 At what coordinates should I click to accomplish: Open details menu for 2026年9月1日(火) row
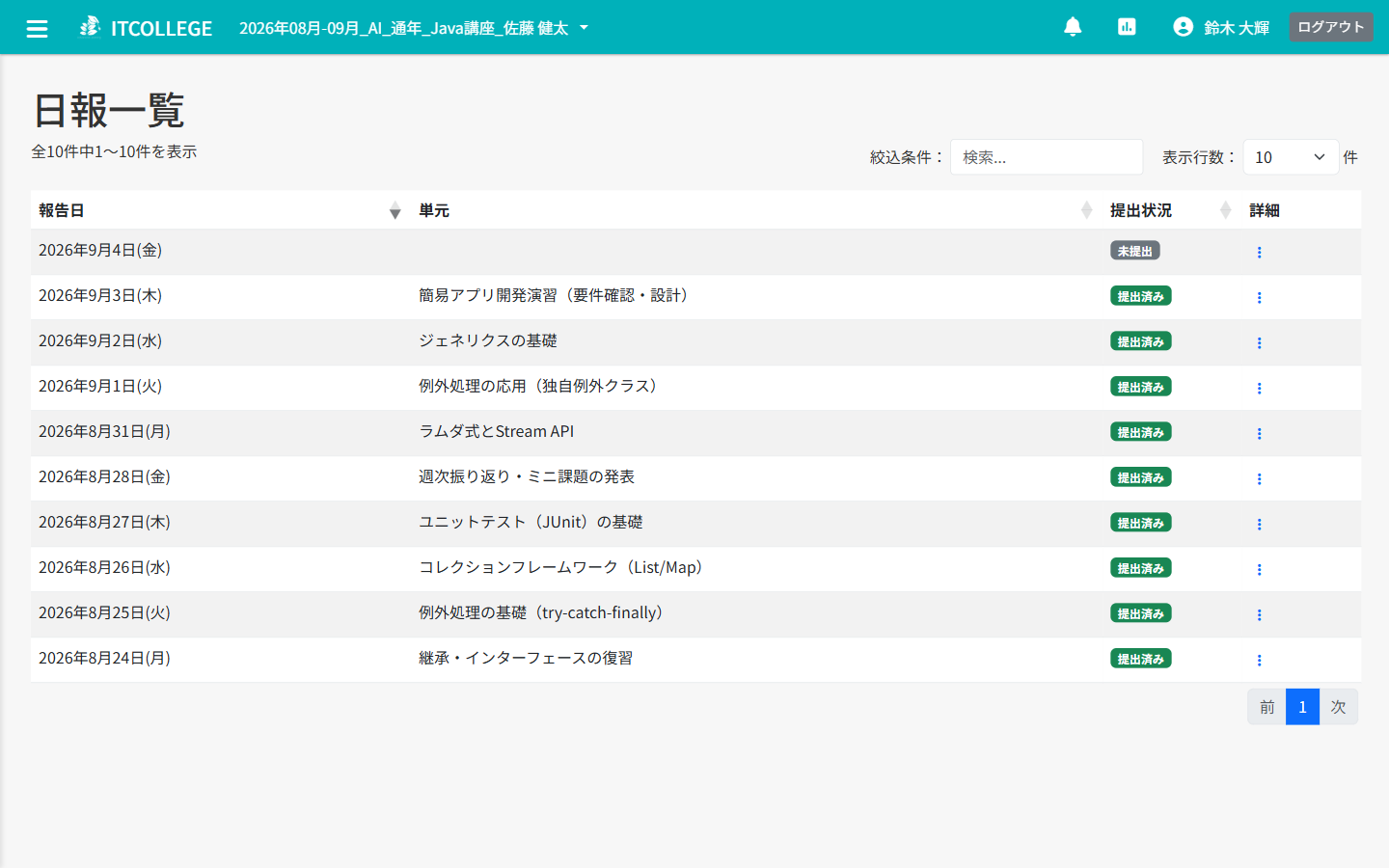(x=1259, y=388)
